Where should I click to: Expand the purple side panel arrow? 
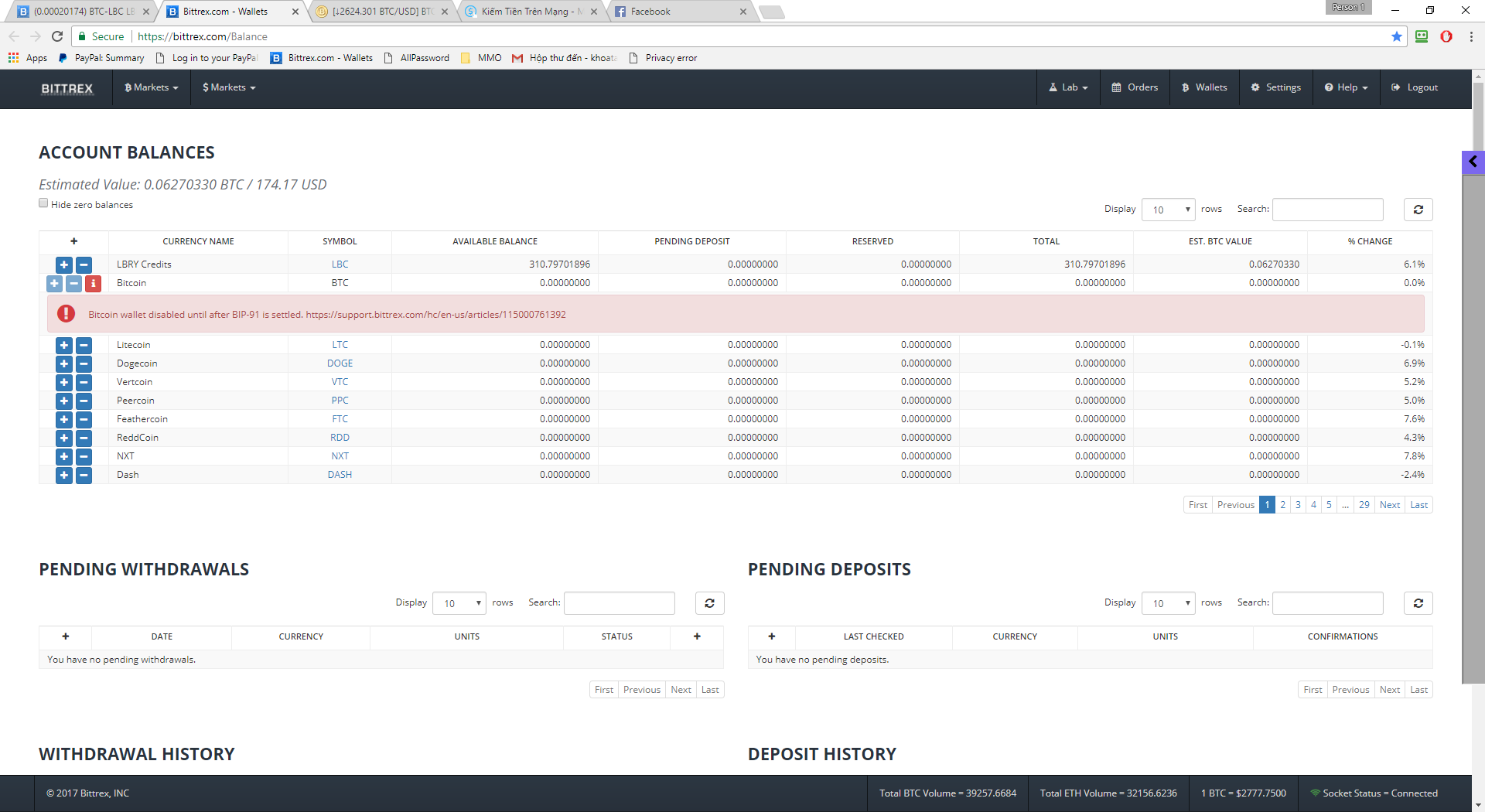click(x=1473, y=162)
